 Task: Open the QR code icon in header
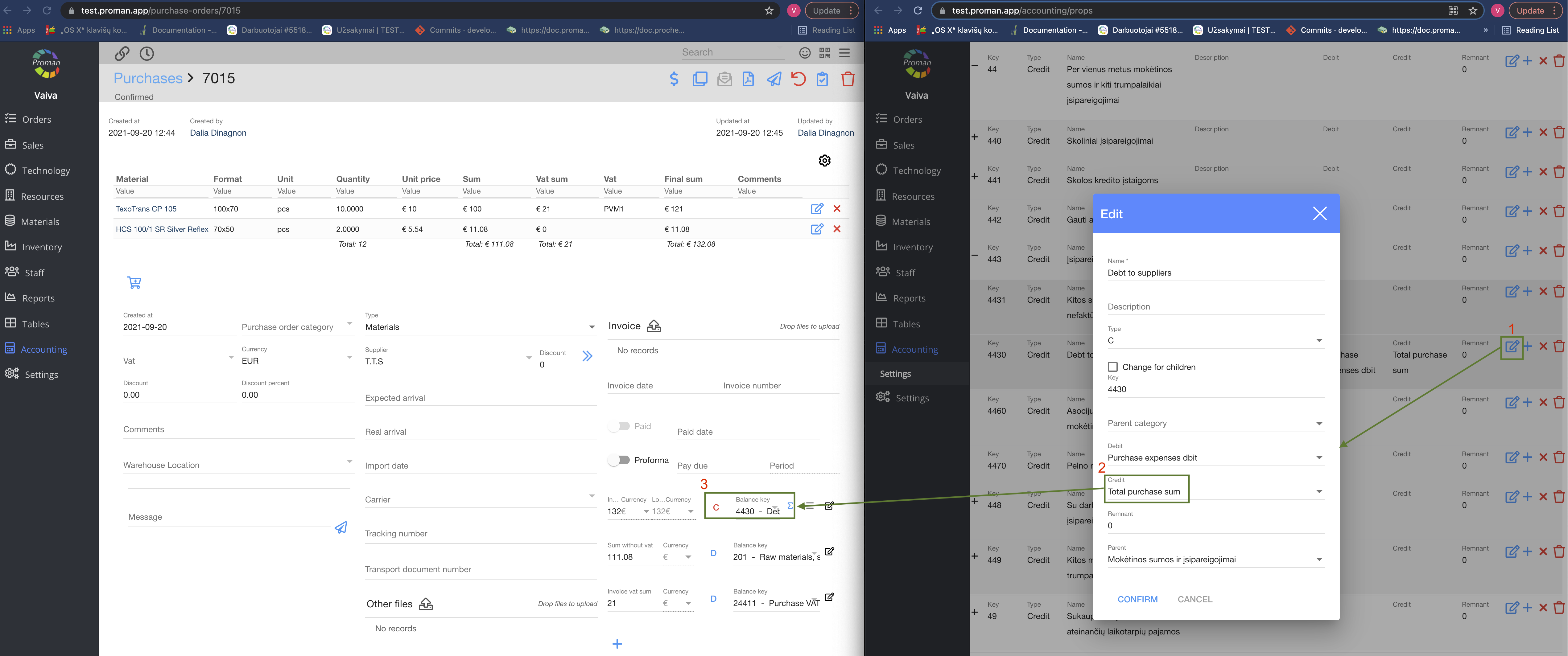point(824,53)
